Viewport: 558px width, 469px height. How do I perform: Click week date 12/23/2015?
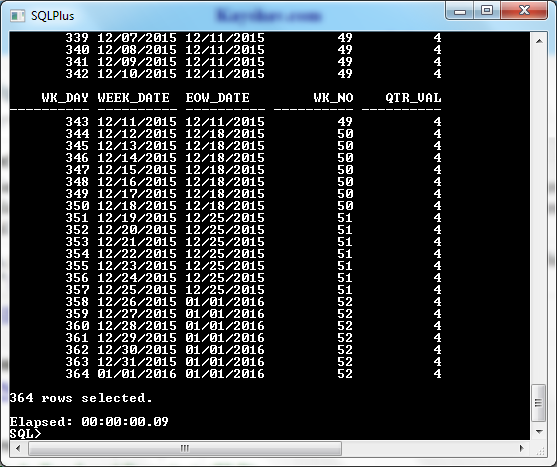click(x=137, y=266)
